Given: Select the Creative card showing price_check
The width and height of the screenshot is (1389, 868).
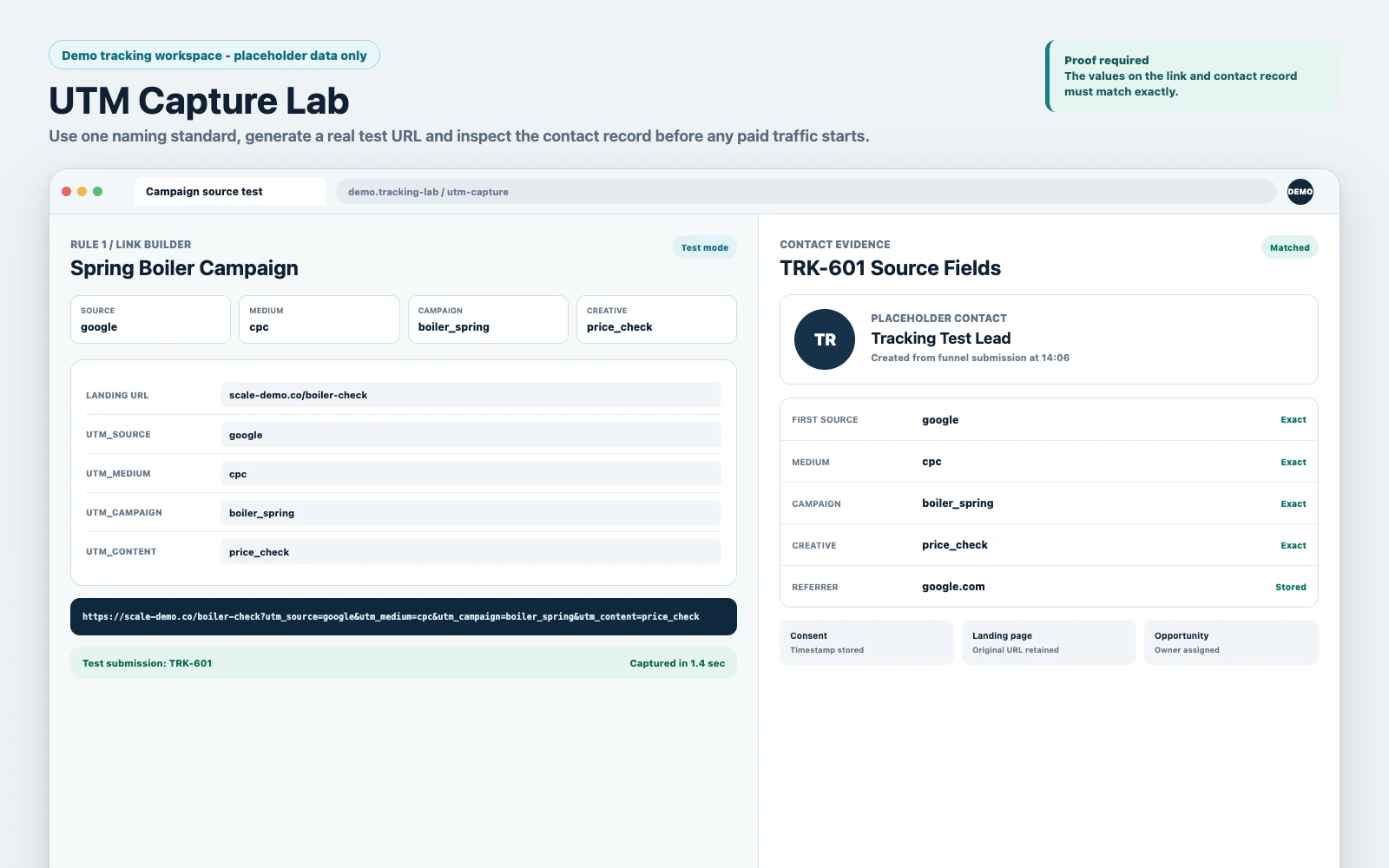Looking at the screenshot, I should pyautogui.click(x=656, y=319).
